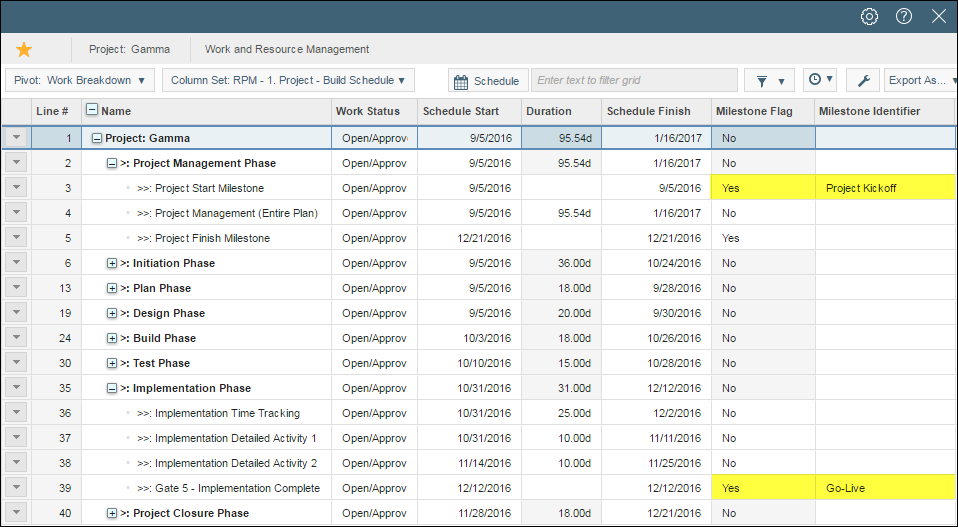Expand the Test Phase node
Viewport: 958px width, 527px height.
click(112, 363)
